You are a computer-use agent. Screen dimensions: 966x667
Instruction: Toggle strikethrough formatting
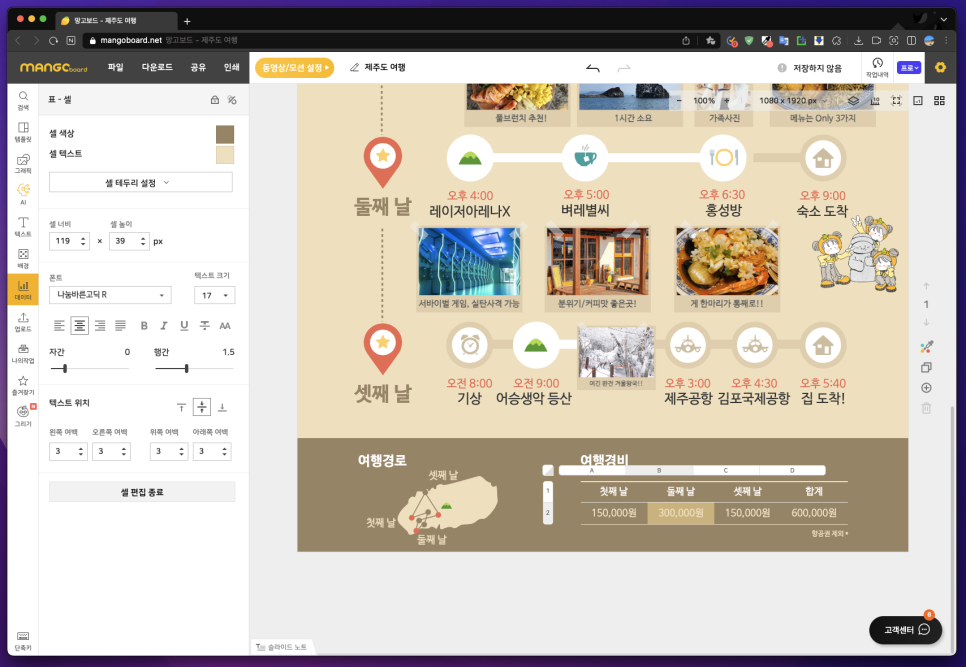pos(205,326)
